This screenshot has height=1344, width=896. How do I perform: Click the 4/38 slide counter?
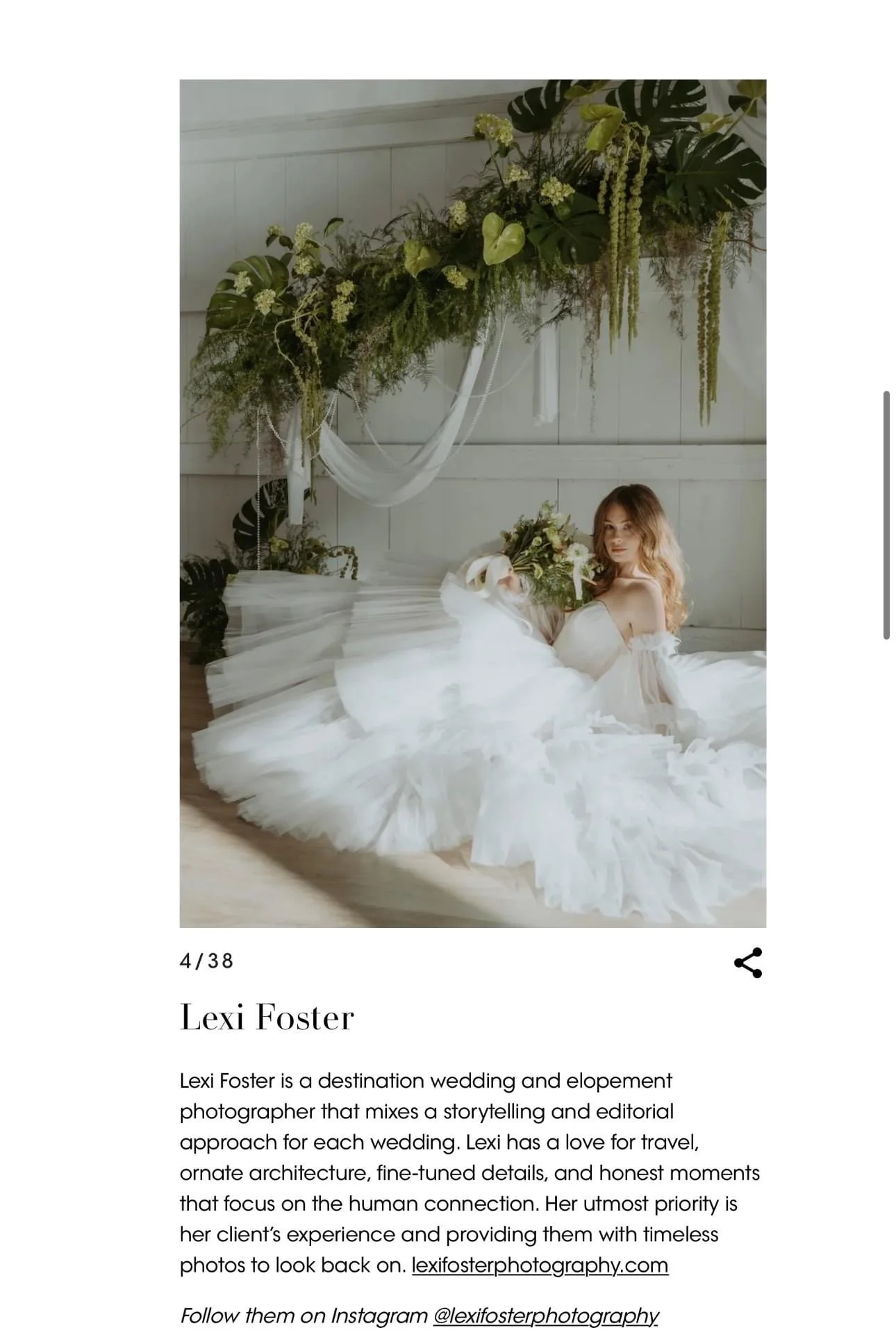(206, 961)
